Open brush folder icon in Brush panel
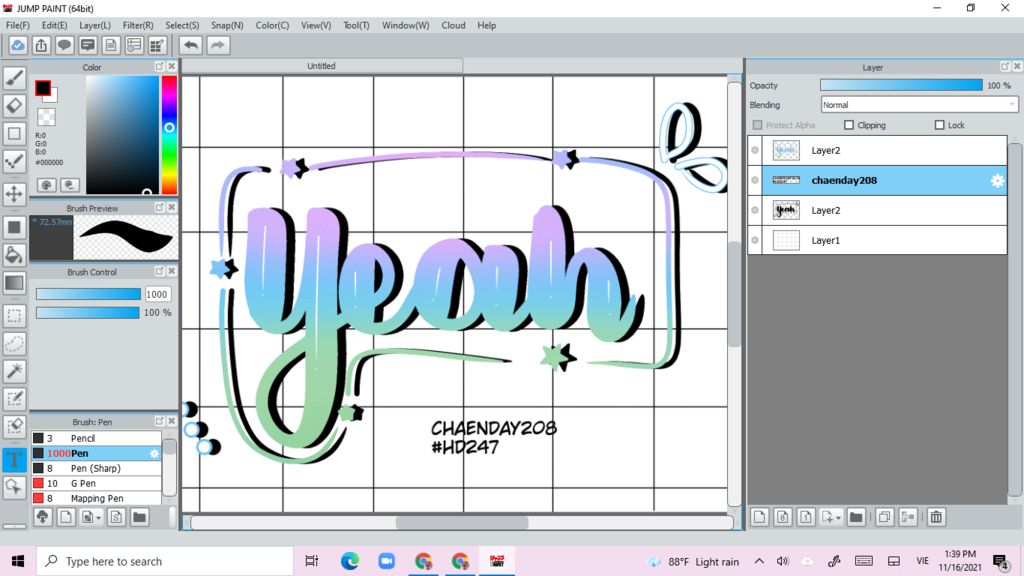This screenshot has height=576, width=1024. pos(139,517)
